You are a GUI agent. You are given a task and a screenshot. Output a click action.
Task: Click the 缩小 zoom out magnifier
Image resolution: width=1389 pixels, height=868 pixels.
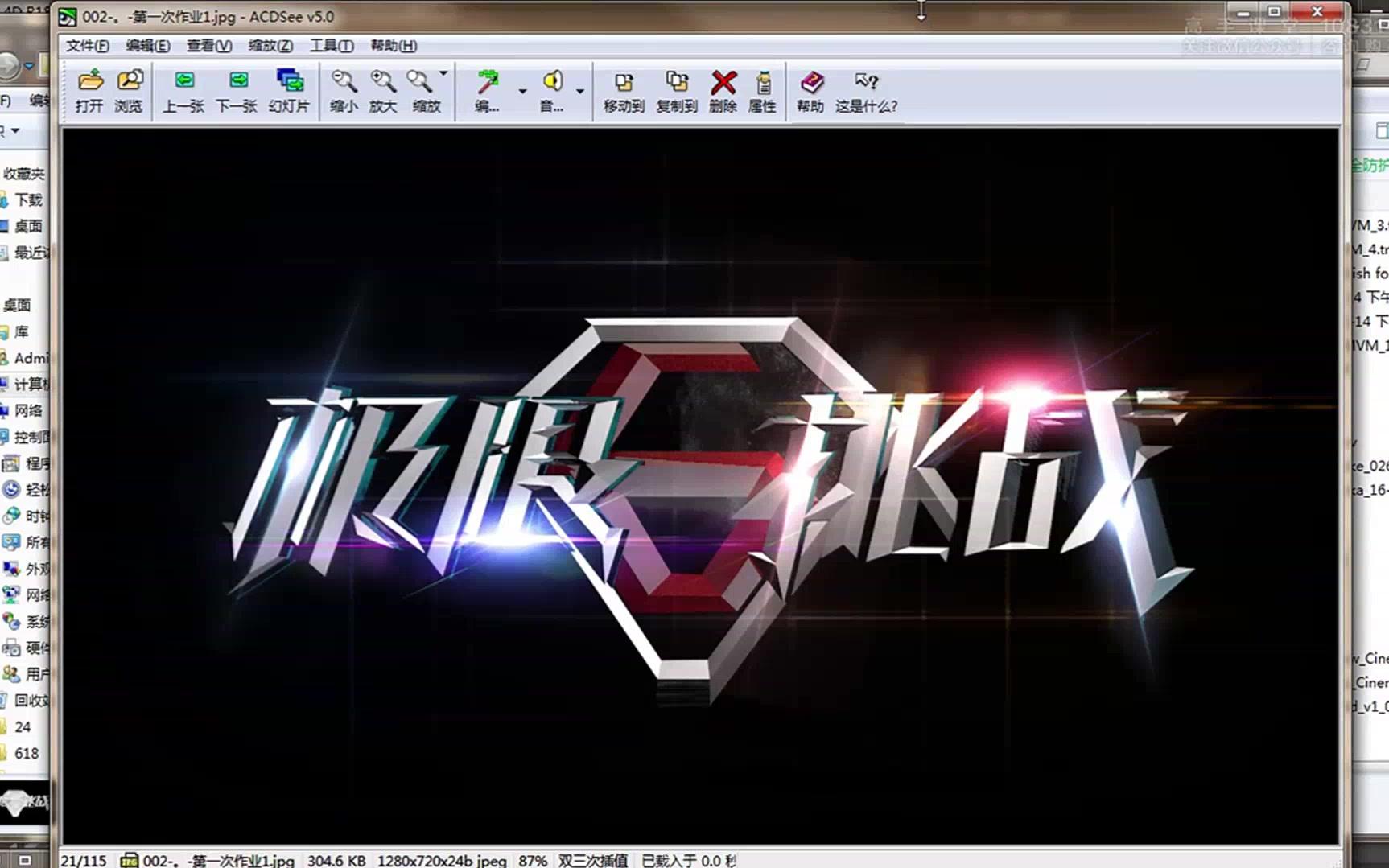coord(344,81)
